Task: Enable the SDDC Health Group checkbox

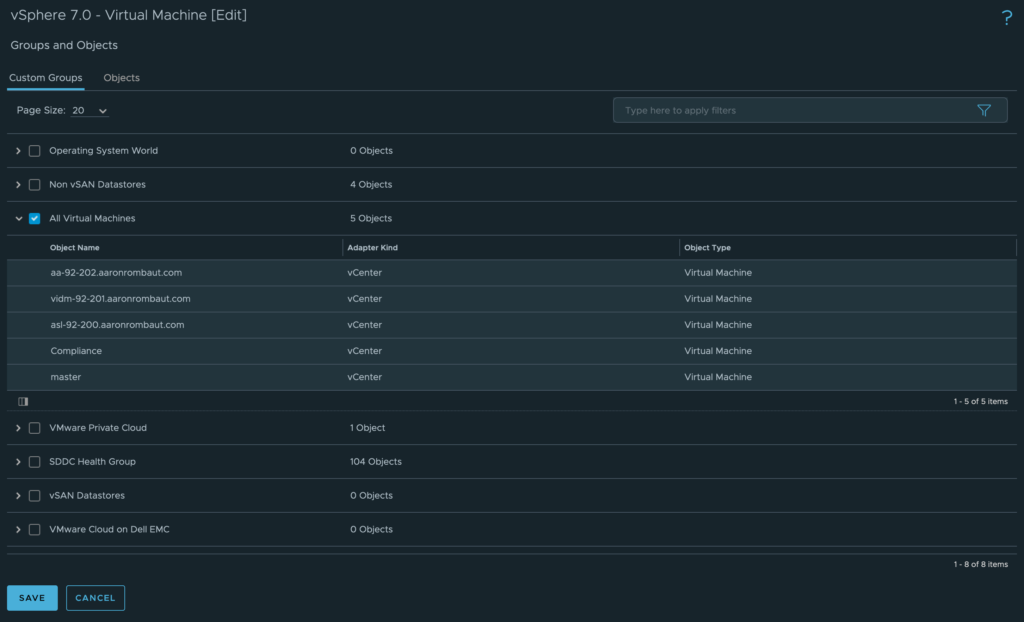Action: pos(35,462)
